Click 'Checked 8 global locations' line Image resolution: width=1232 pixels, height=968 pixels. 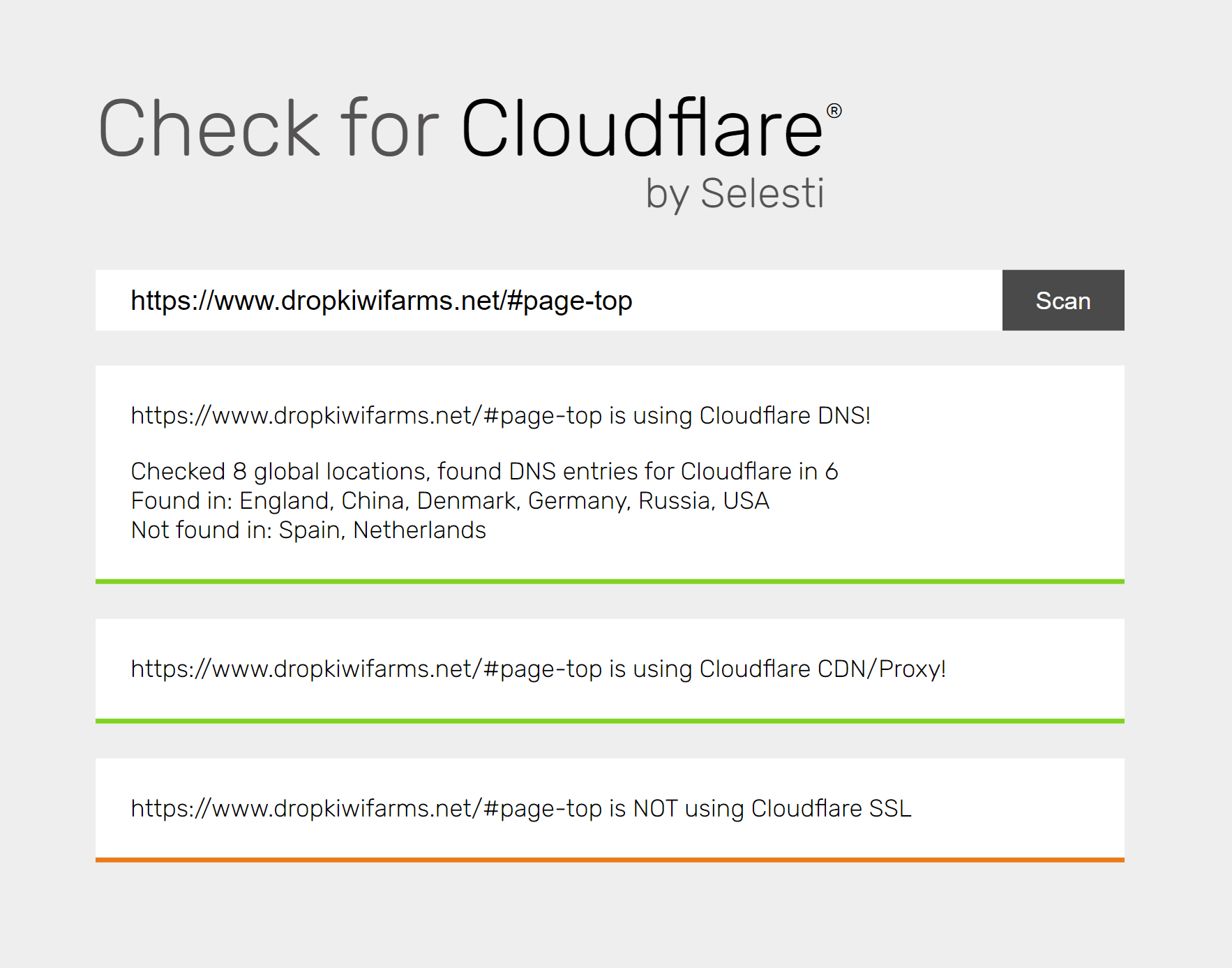point(484,471)
